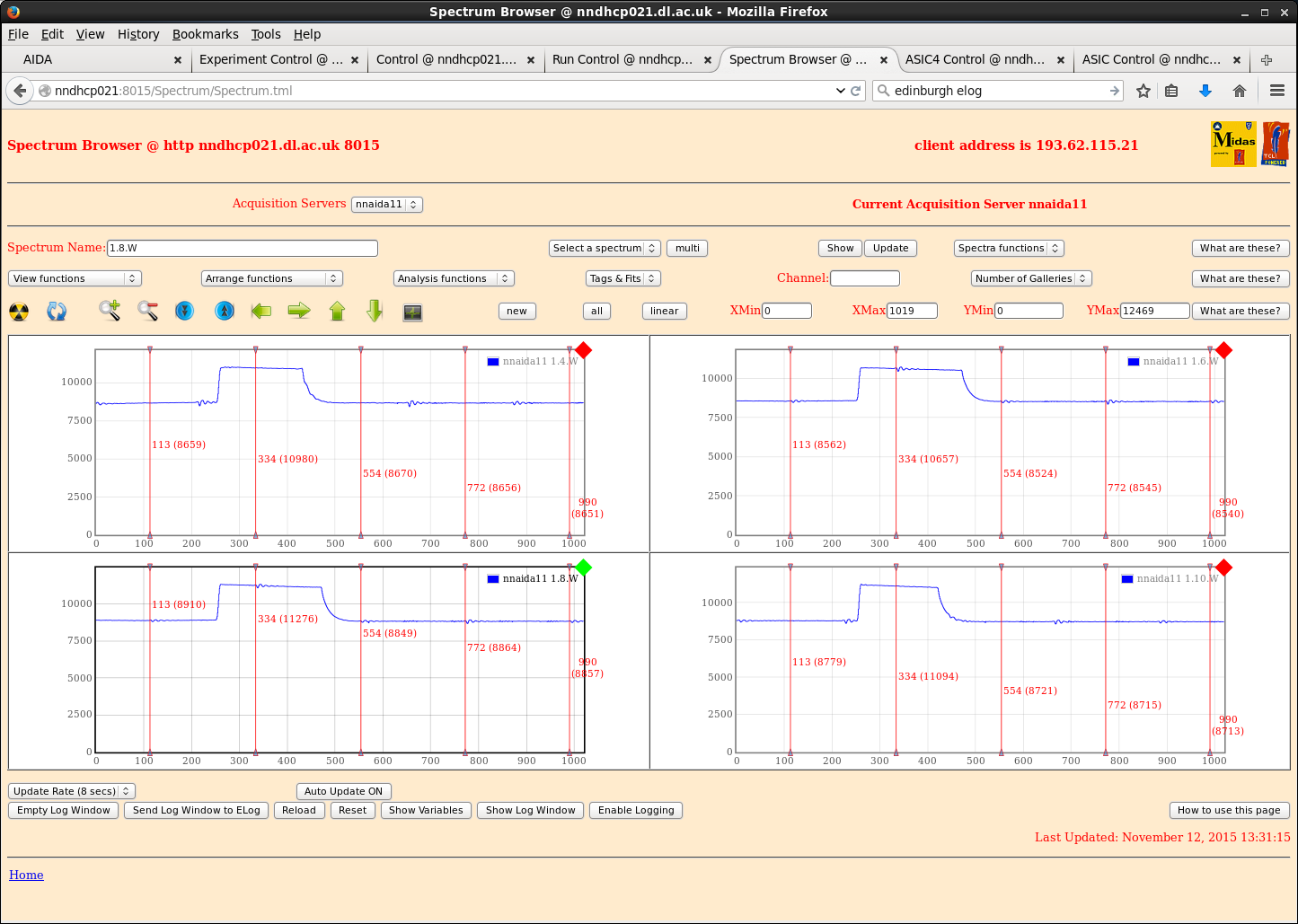This screenshot has width=1298, height=924.
Task: Toggle the Auto Update ON button
Action: 344,791
